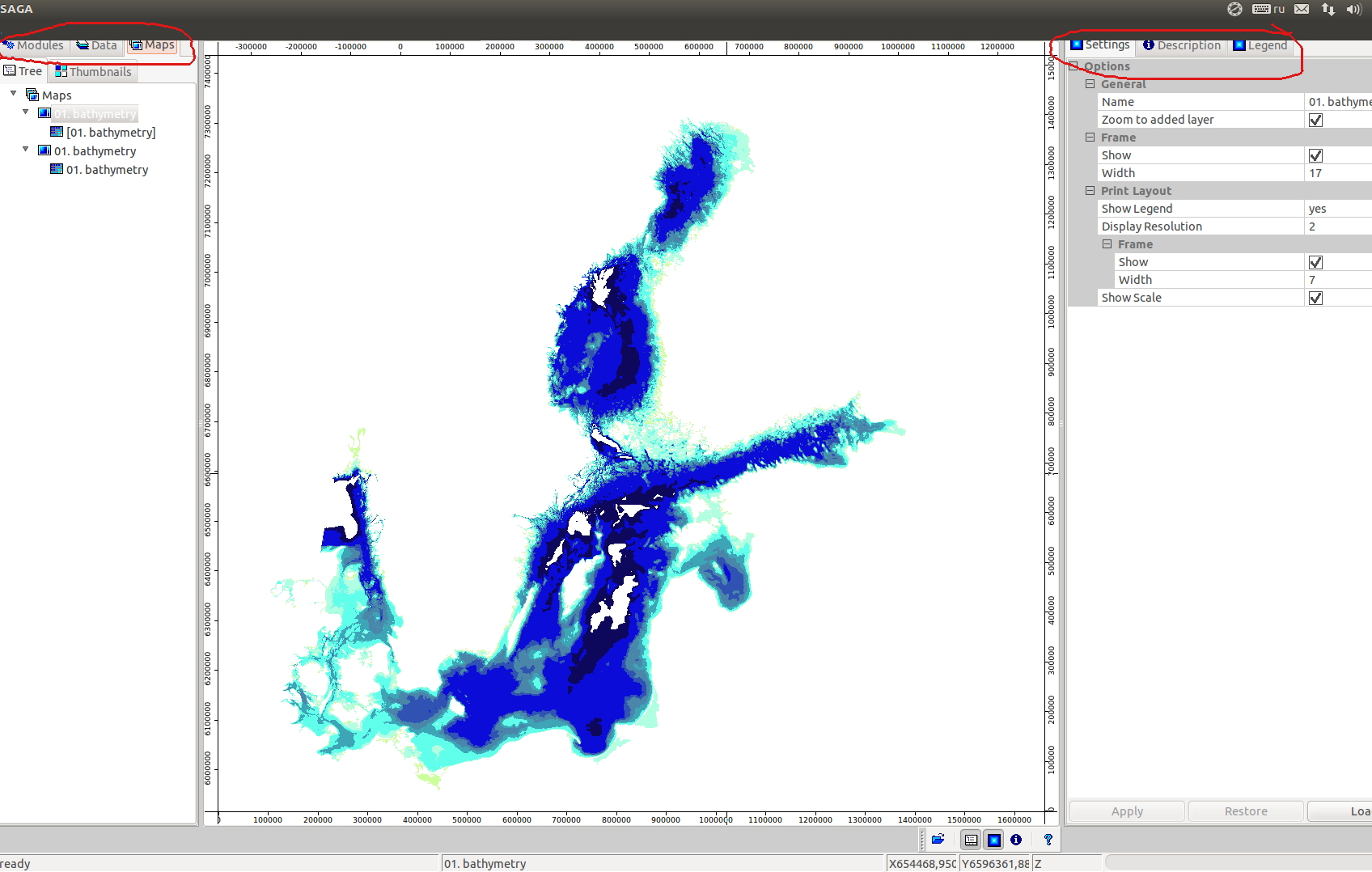Edit the frame Width value 17
The height and width of the screenshot is (872, 1372).
[x=1336, y=173]
